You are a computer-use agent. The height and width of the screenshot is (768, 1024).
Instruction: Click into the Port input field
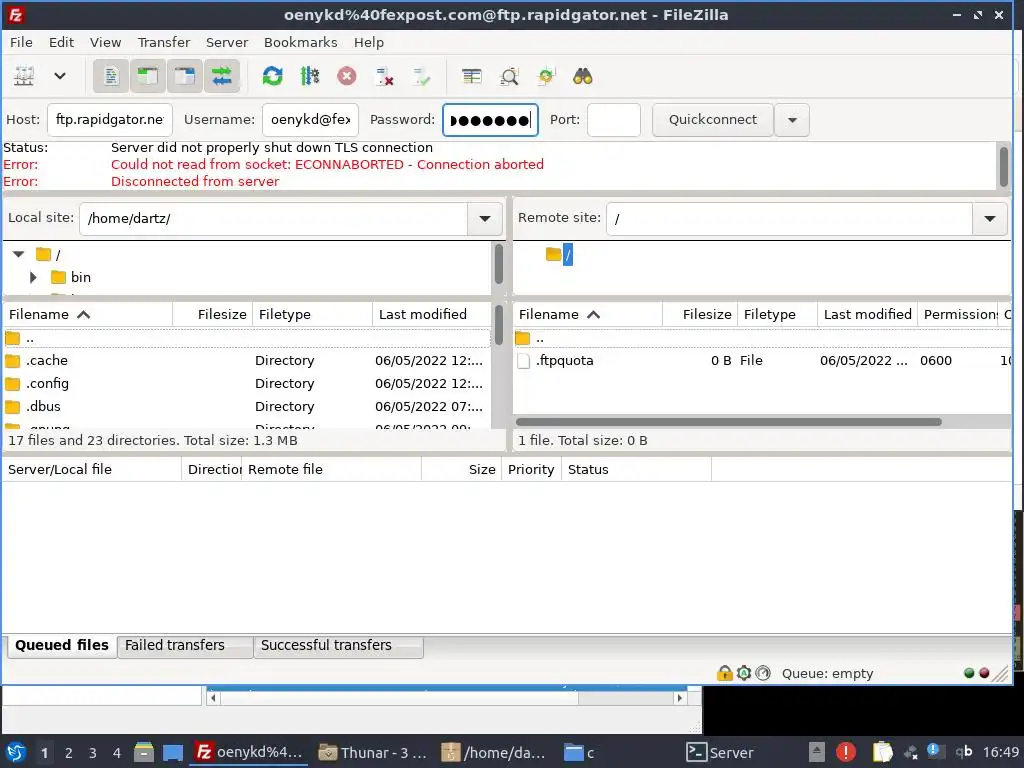coord(613,120)
